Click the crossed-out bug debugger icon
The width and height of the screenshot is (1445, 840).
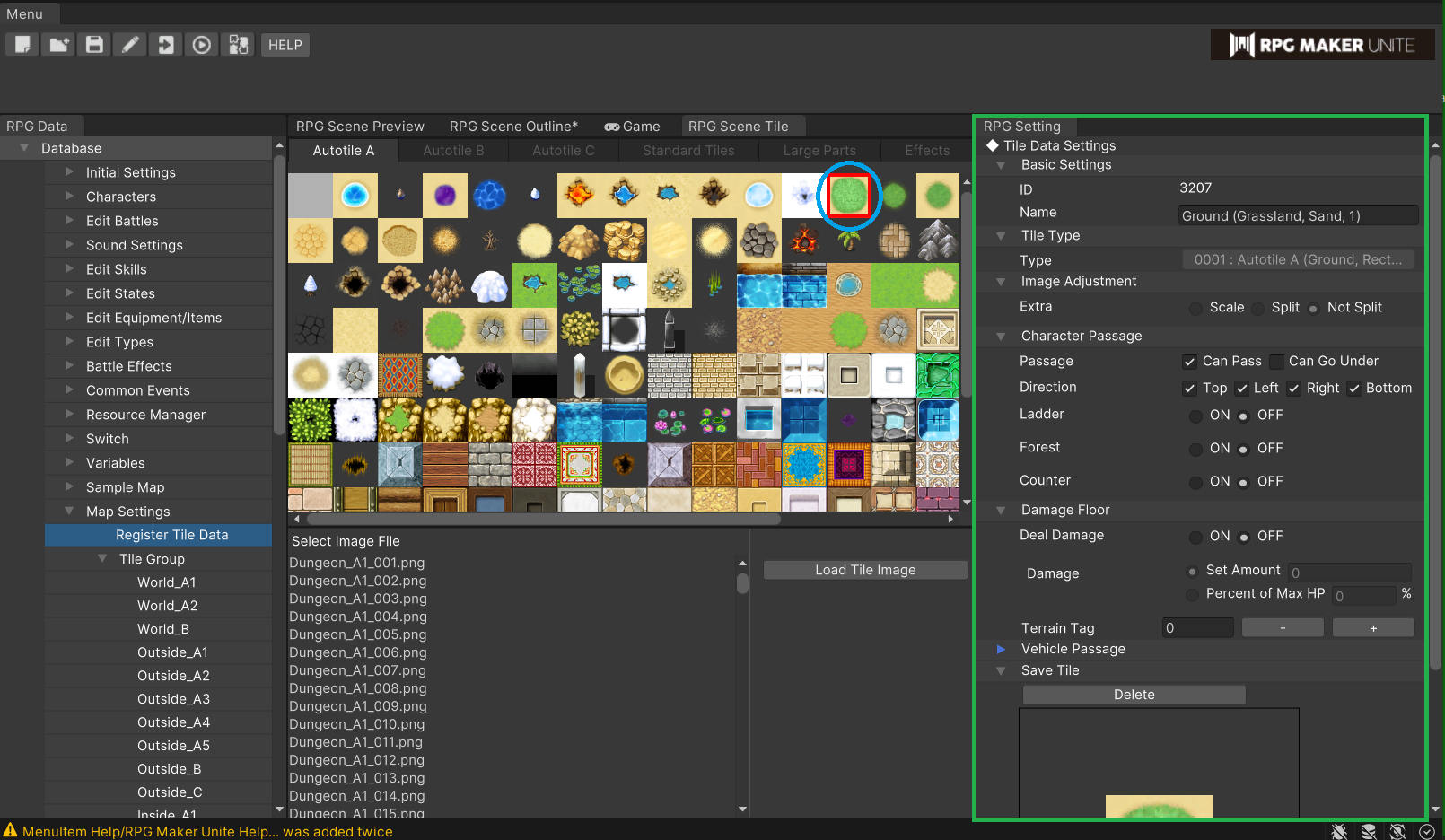[x=1339, y=831]
